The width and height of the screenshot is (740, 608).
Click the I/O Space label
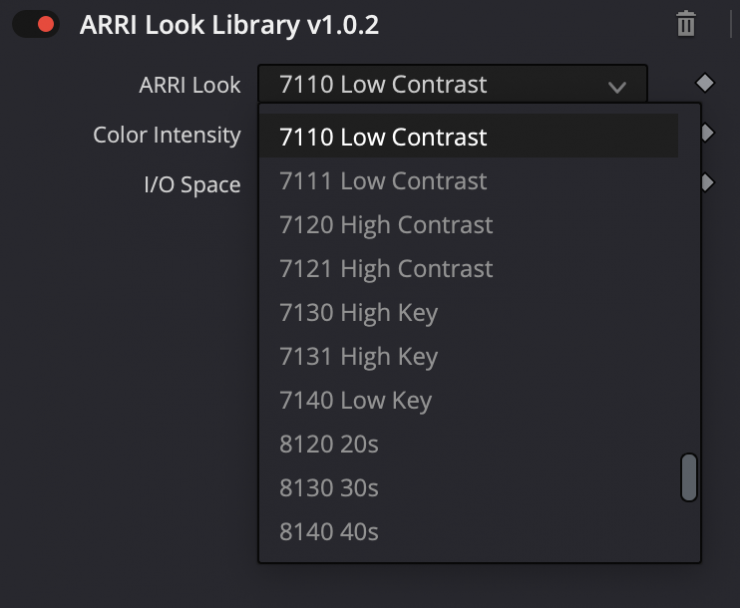(x=193, y=184)
